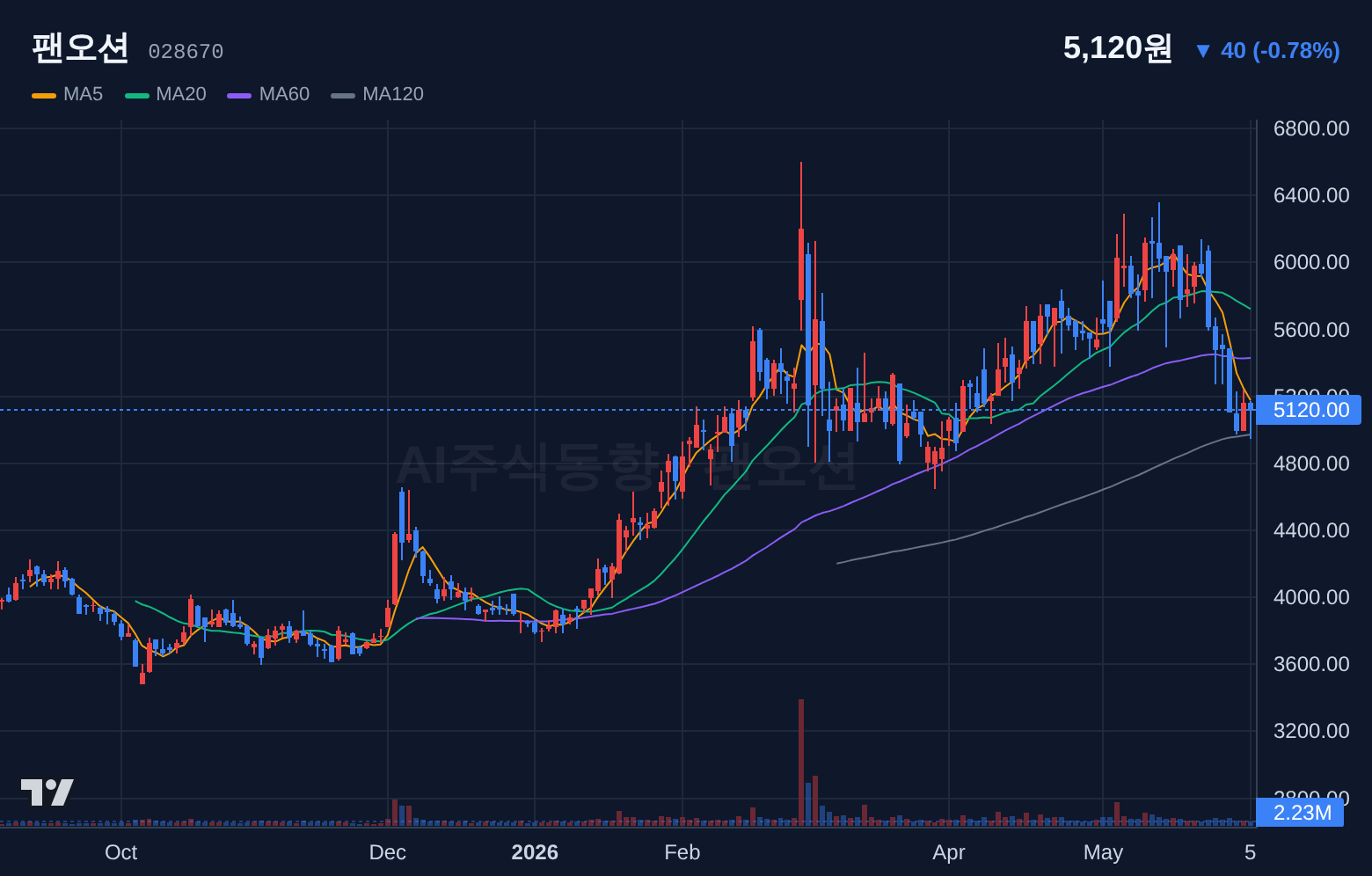The width and height of the screenshot is (1372, 876).
Task: Click the blue down-triangle price change icon
Action: [1203, 51]
